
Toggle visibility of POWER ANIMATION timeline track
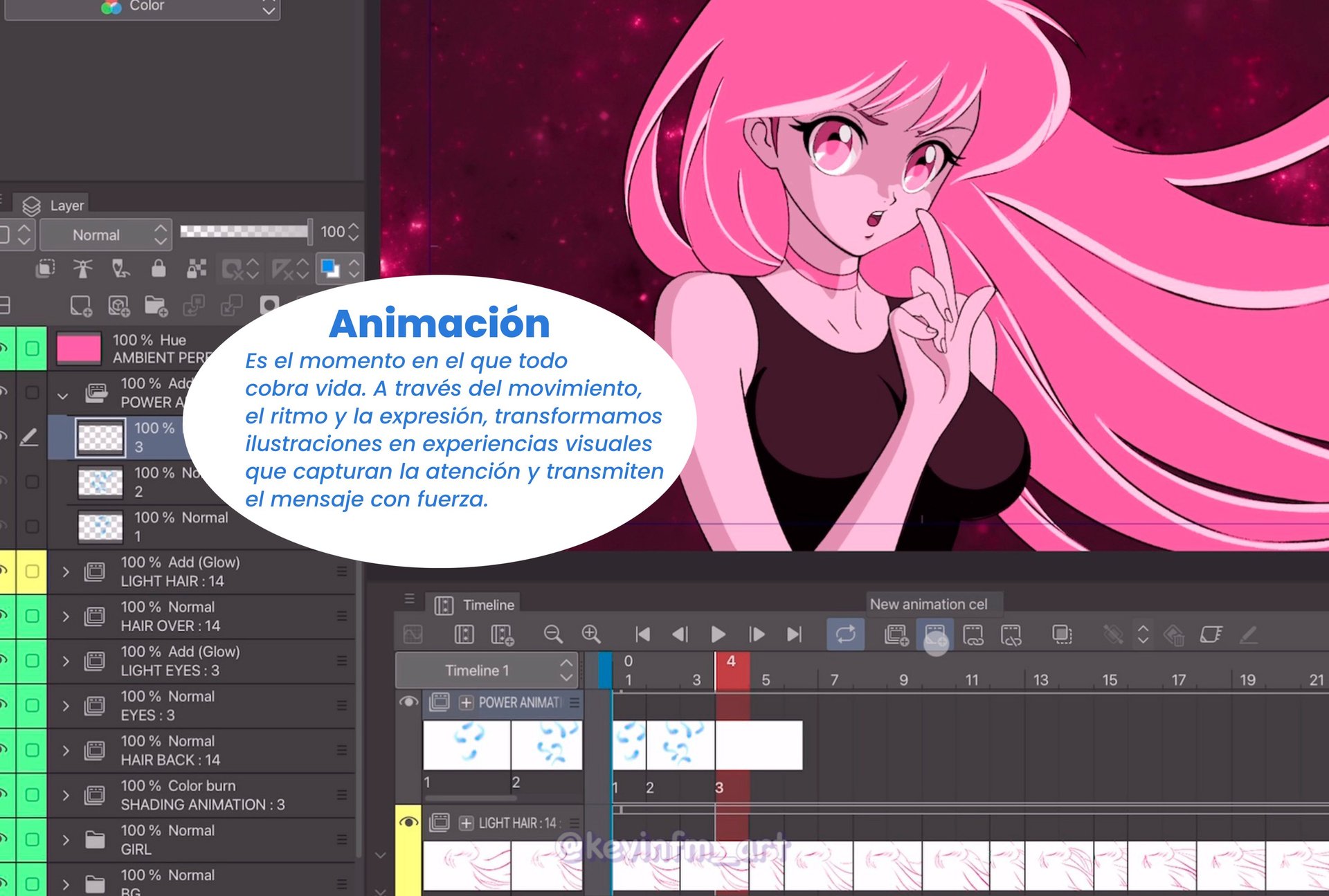[x=408, y=702]
